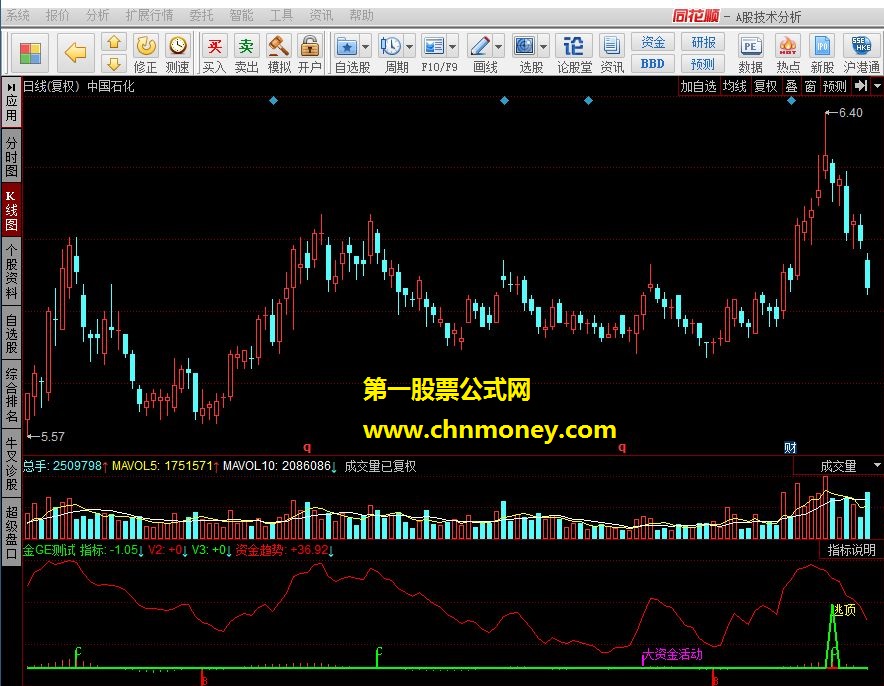Toggle the 预测 chart forecast
Image resolution: width=884 pixels, height=686 pixels.
(834, 86)
